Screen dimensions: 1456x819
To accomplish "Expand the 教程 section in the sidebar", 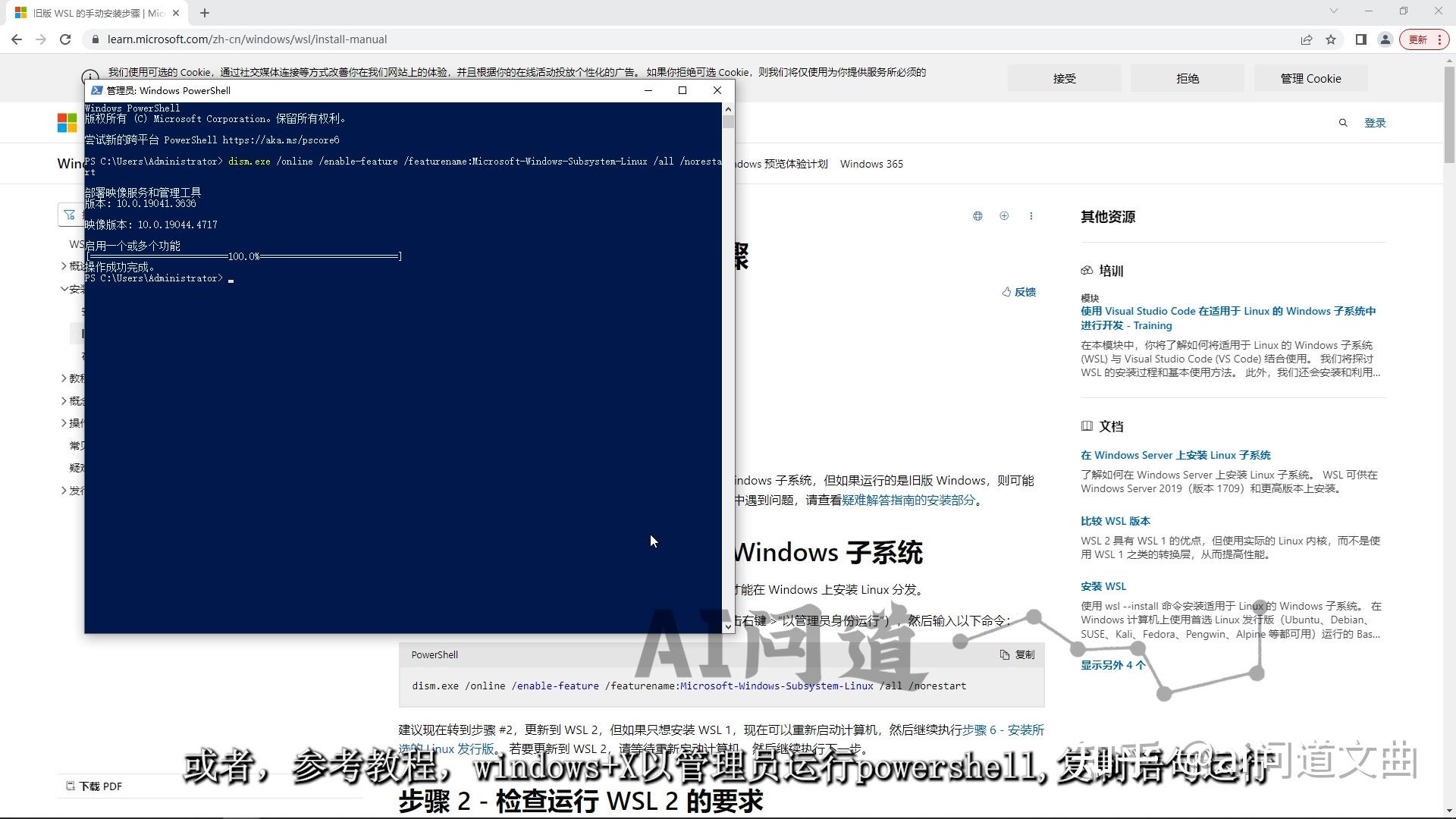I will [74, 378].
